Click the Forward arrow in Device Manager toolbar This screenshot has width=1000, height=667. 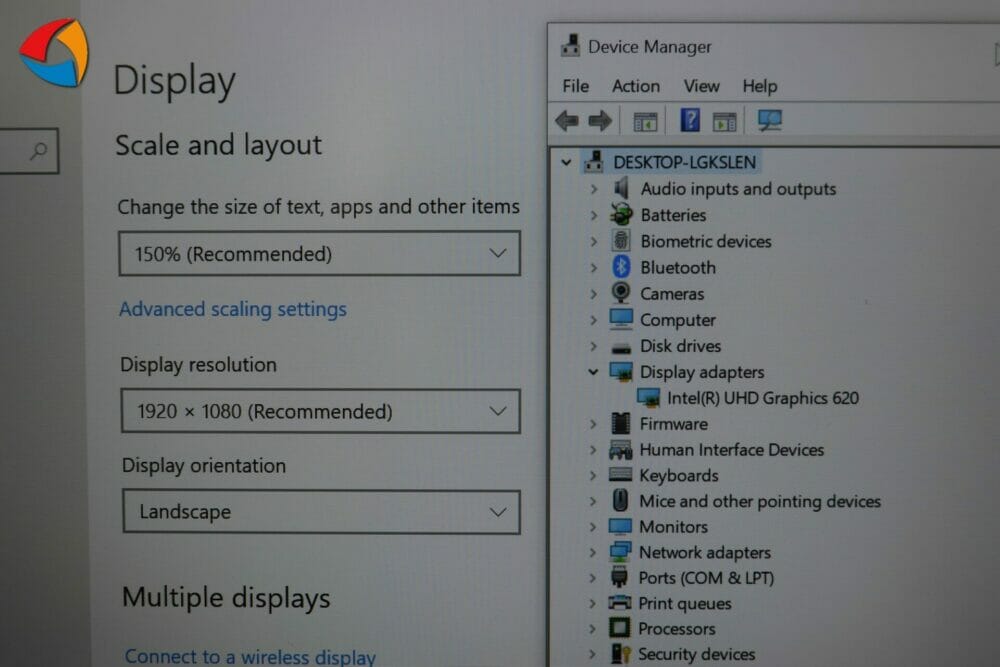click(599, 121)
